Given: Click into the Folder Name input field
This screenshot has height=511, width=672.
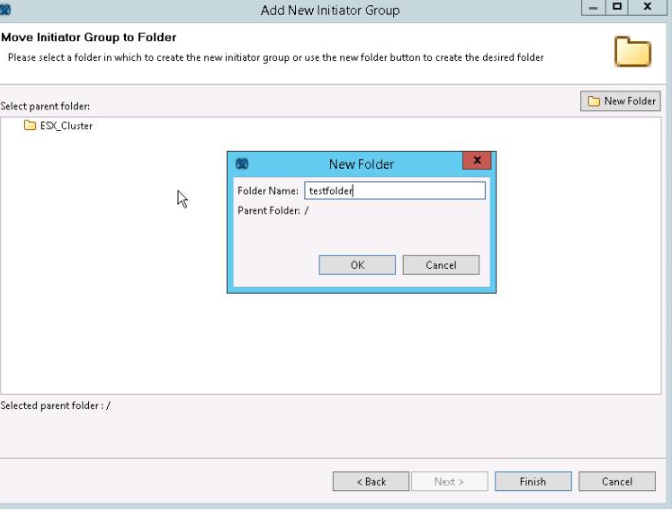Looking at the screenshot, I should 395,191.
